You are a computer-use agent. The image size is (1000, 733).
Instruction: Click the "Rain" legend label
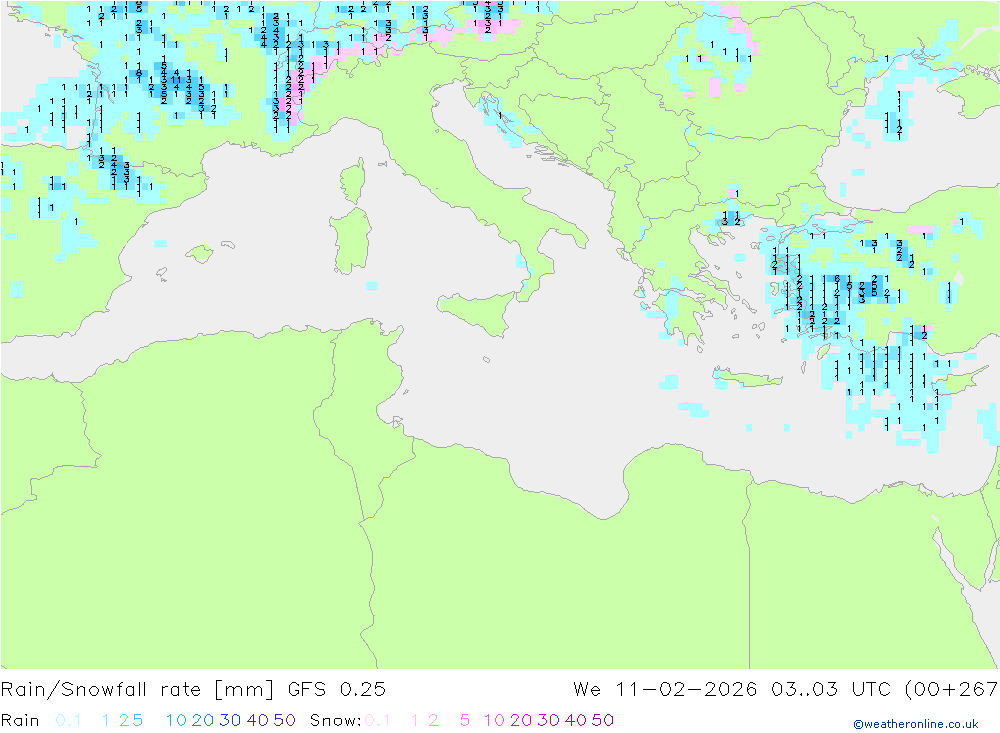pyautogui.click(x=20, y=720)
